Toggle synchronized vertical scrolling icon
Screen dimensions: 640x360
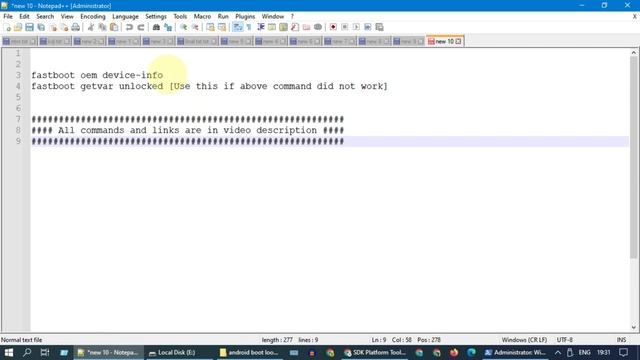pyautogui.click(x=210, y=27)
